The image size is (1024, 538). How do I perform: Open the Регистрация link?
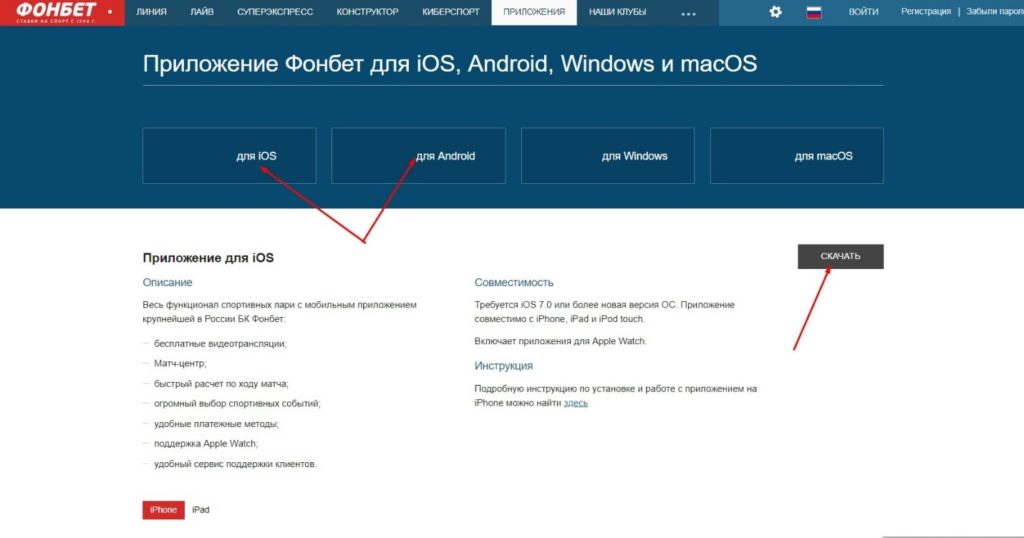pos(926,12)
